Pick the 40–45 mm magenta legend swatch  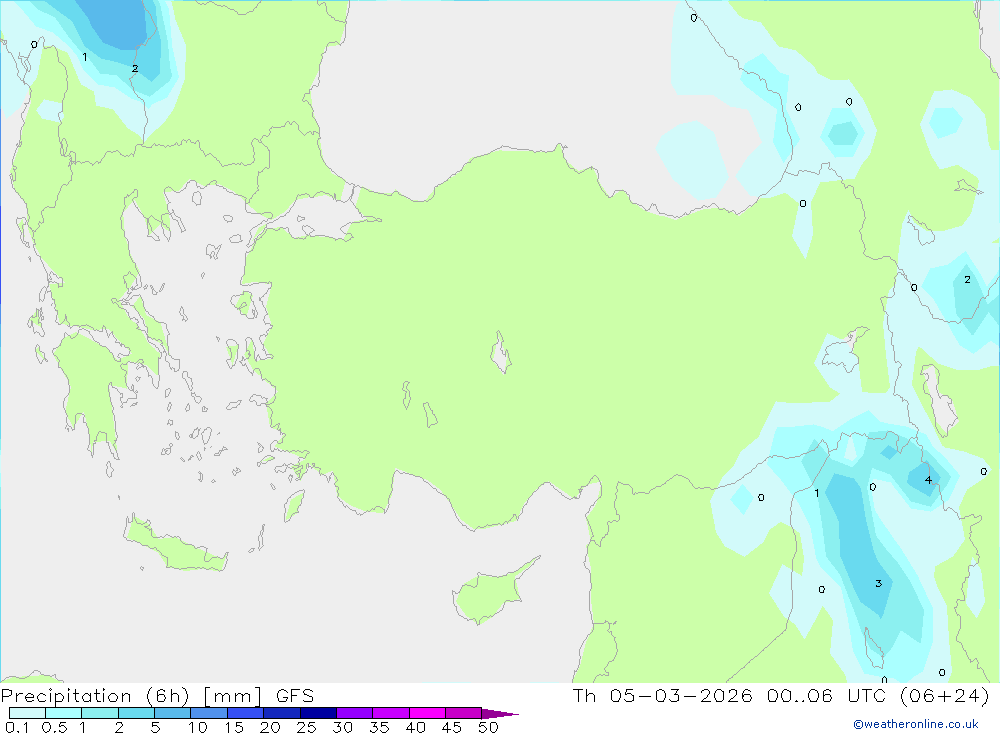[427, 713]
